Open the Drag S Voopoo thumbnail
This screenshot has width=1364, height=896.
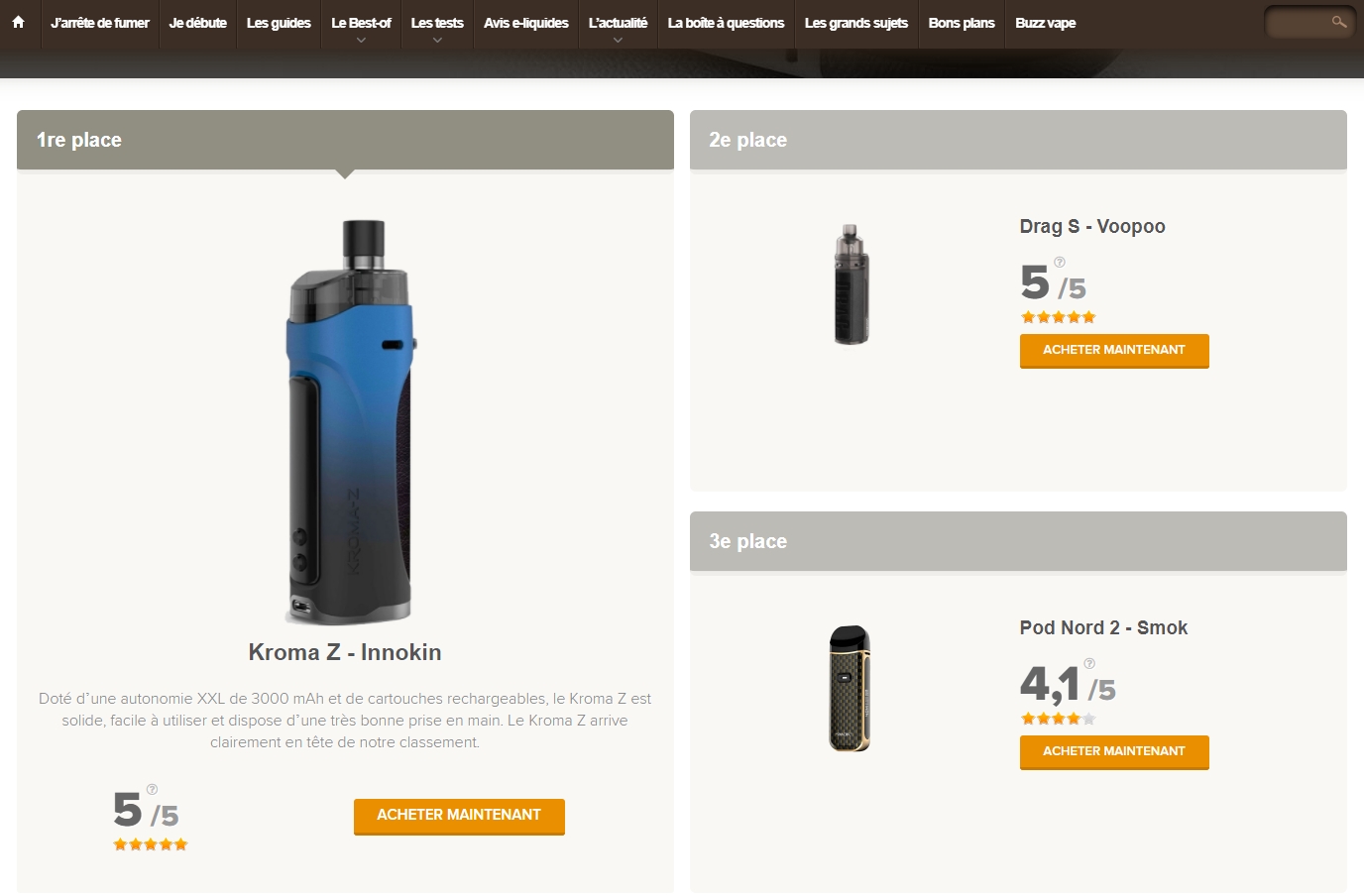tap(852, 284)
